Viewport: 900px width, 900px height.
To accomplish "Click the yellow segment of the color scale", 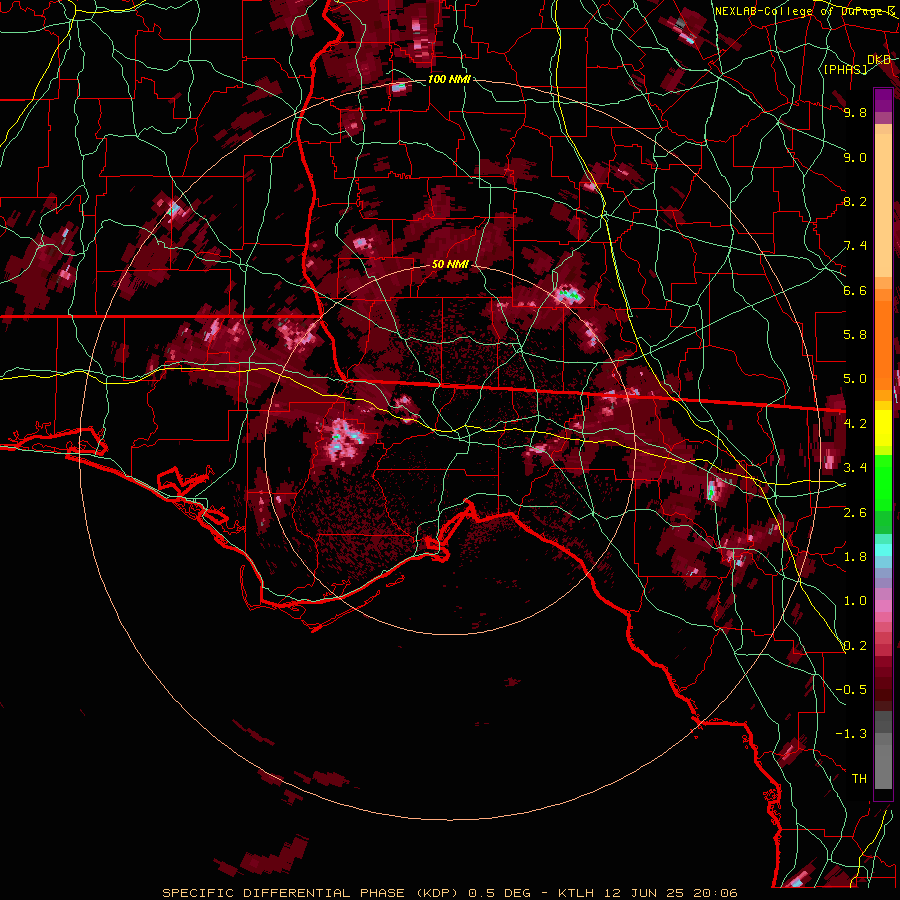I will pos(883,428).
